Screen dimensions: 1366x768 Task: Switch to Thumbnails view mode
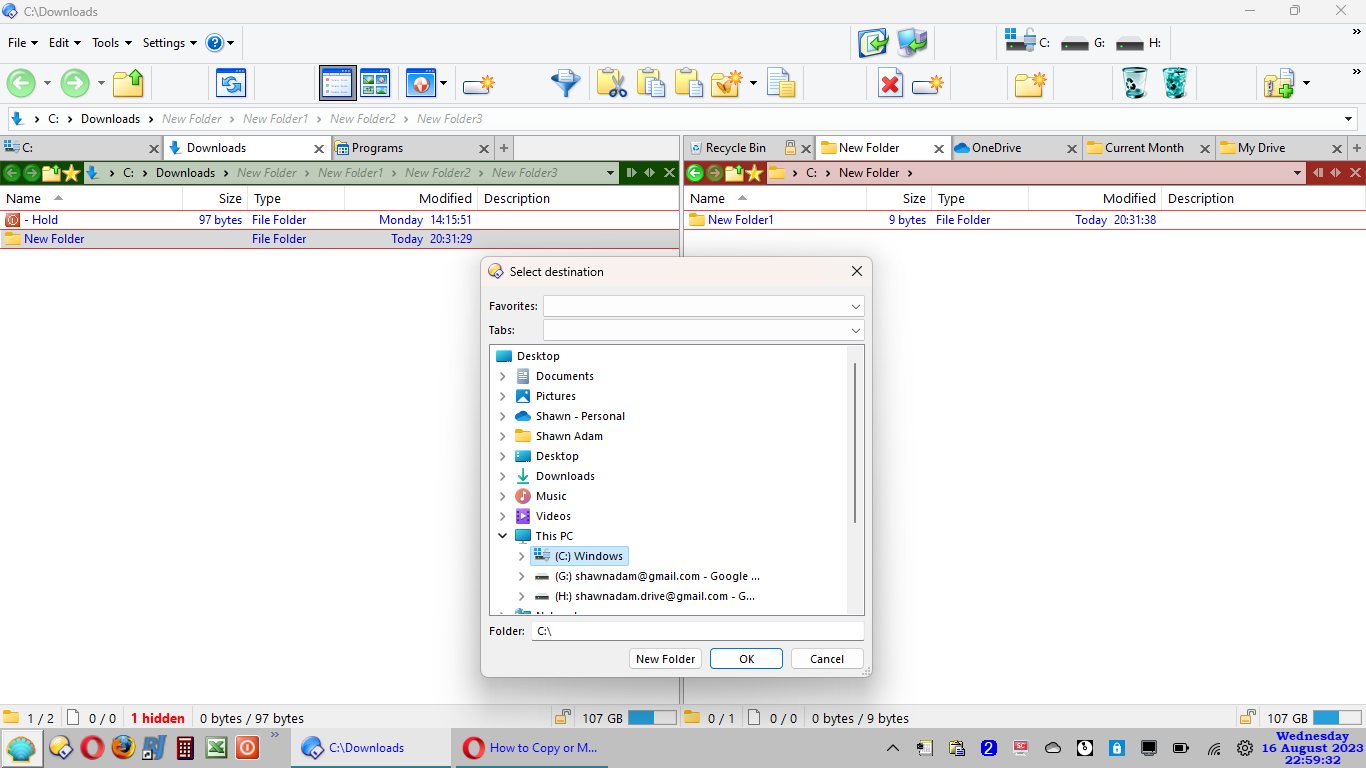(375, 83)
